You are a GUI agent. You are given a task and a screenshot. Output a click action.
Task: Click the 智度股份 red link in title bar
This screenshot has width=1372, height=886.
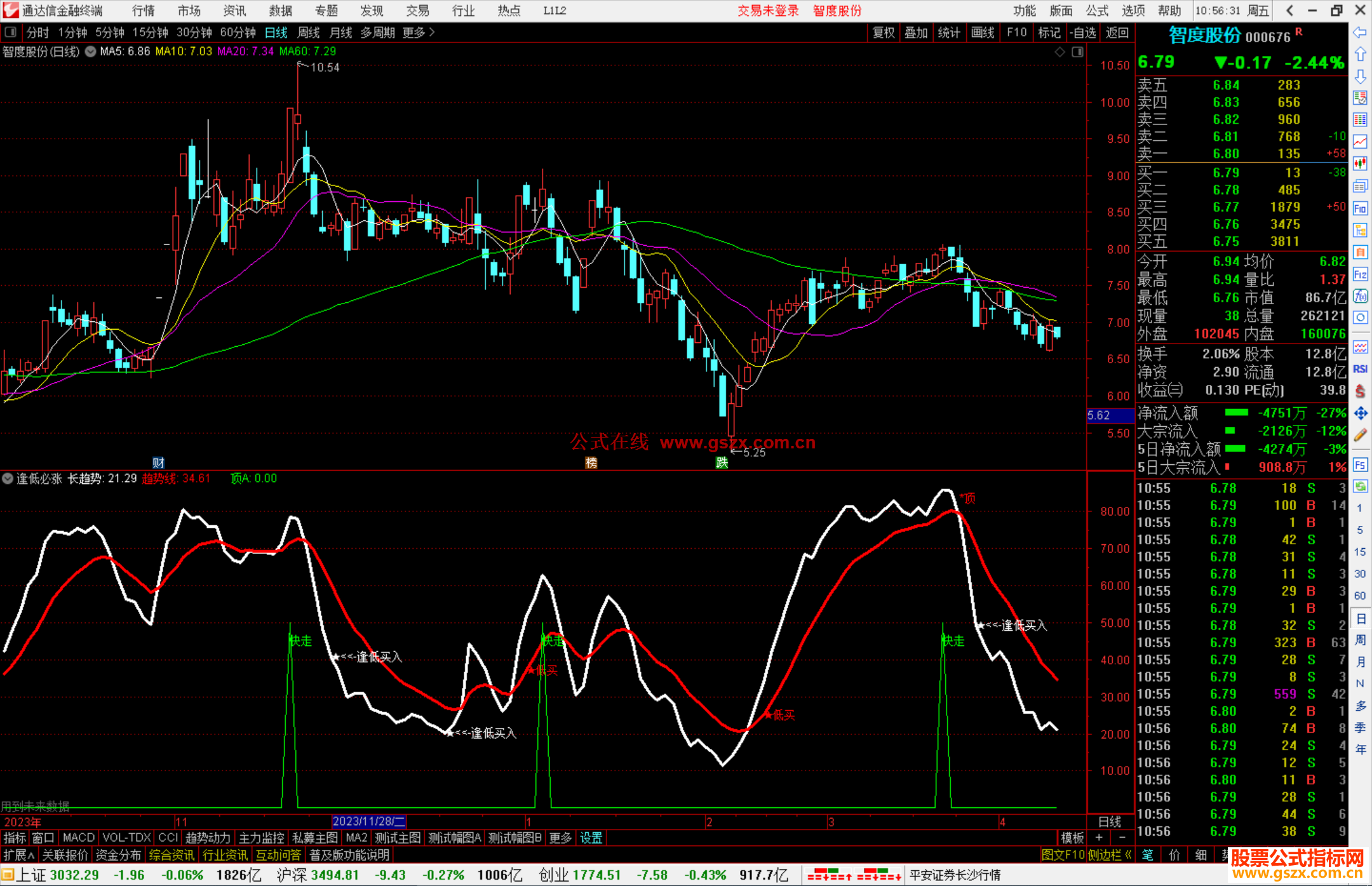pyautogui.click(x=837, y=11)
